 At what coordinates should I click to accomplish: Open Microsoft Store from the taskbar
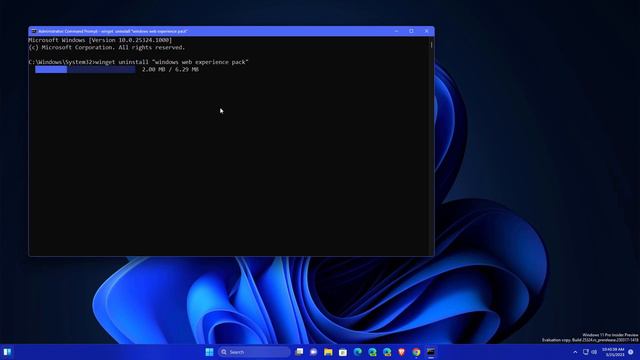343,352
